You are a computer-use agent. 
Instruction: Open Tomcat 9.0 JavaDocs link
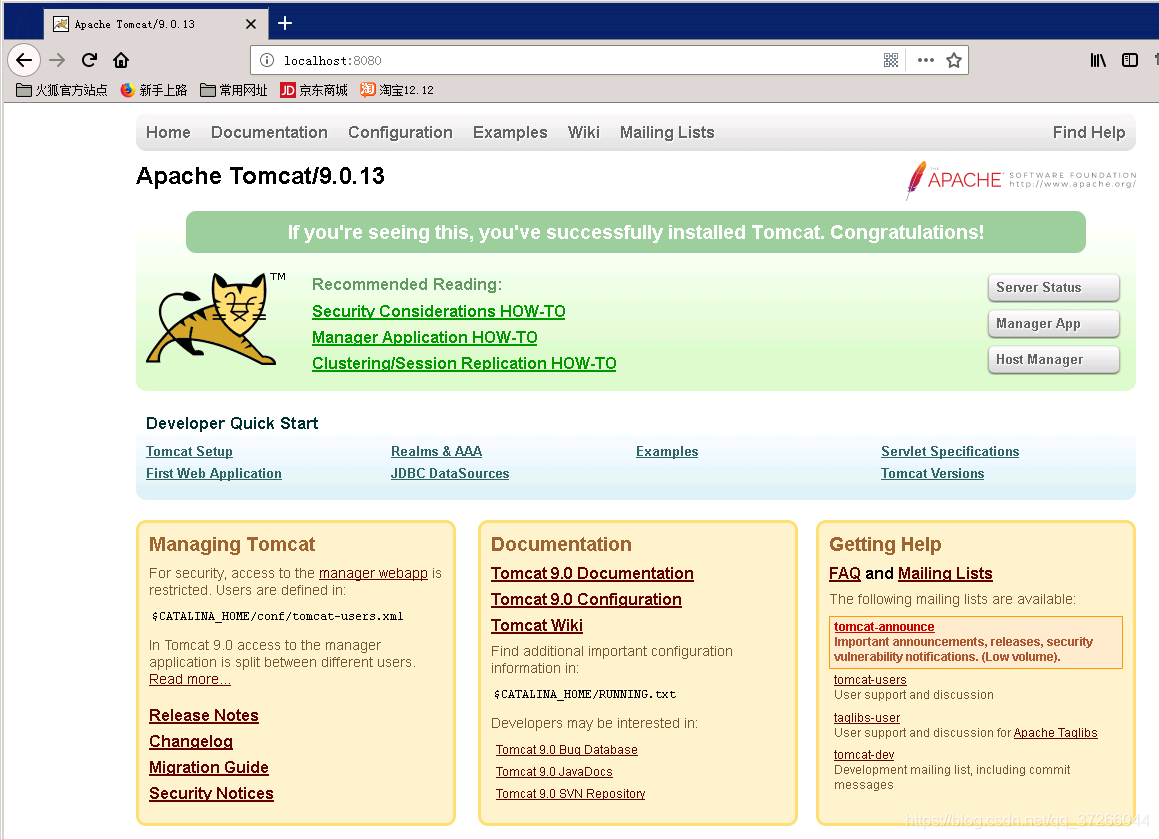pos(554,772)
